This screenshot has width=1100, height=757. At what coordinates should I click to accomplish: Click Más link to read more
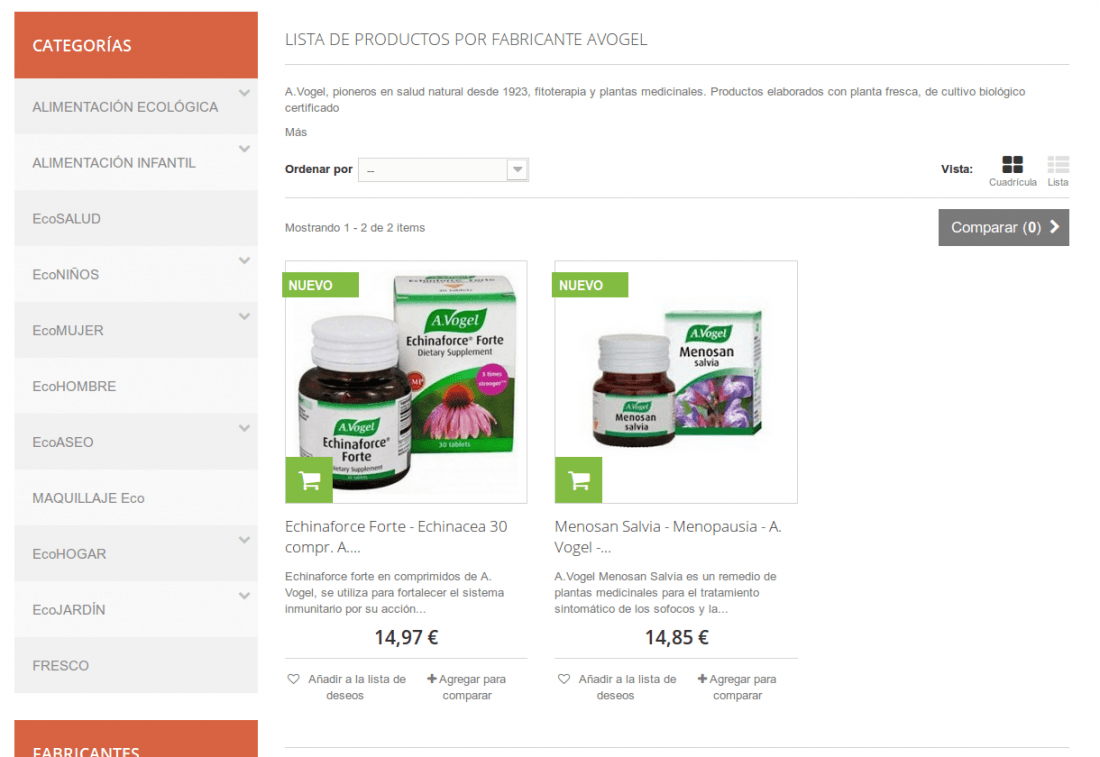tap(296, 132)
